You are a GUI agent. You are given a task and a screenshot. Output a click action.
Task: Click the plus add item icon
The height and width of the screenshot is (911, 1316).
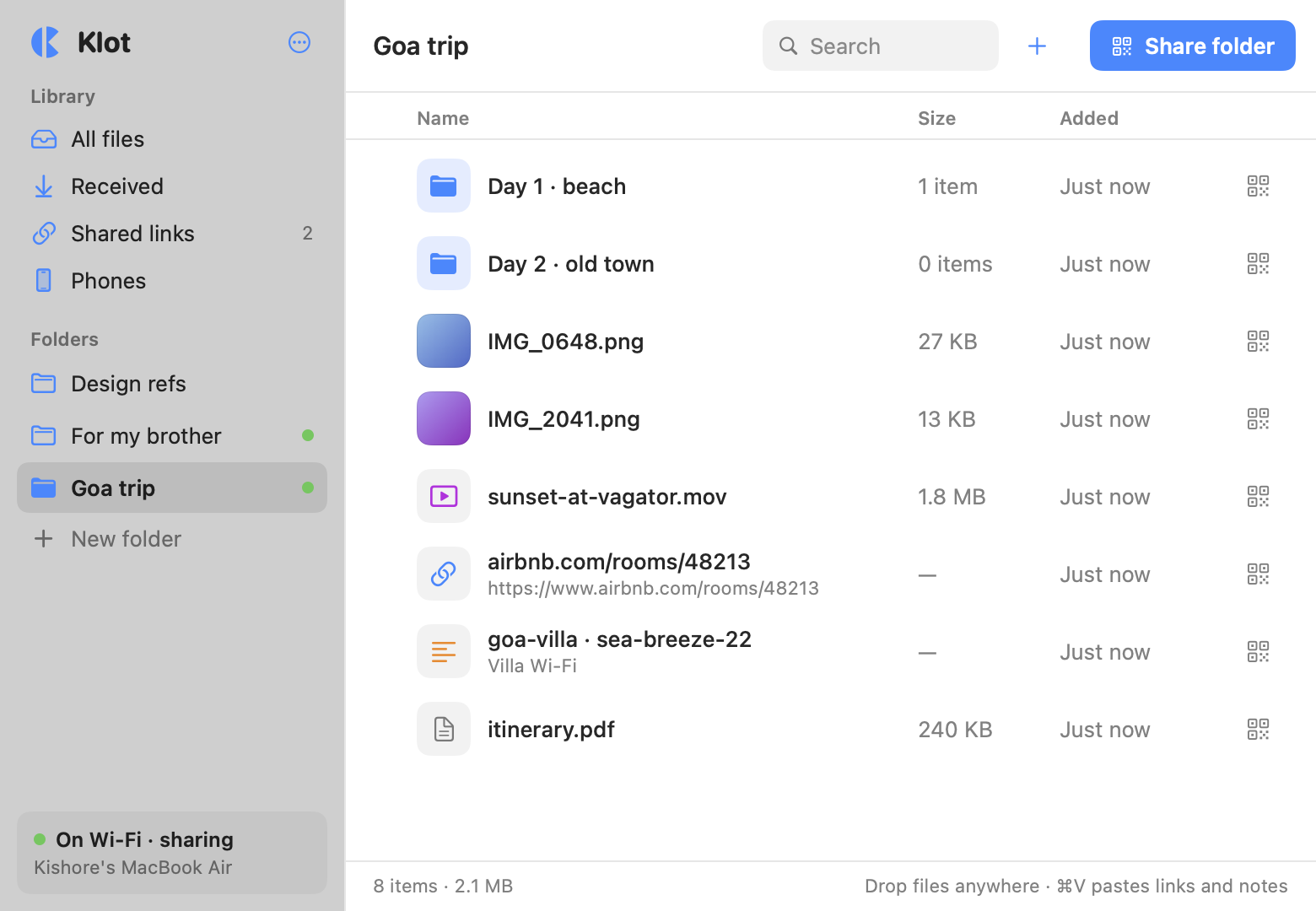pos(1037,46)
